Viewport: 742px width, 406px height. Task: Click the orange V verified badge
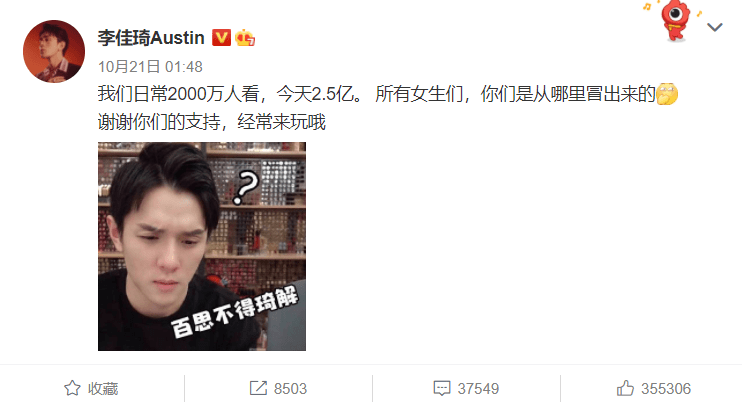tap(221, 38)
